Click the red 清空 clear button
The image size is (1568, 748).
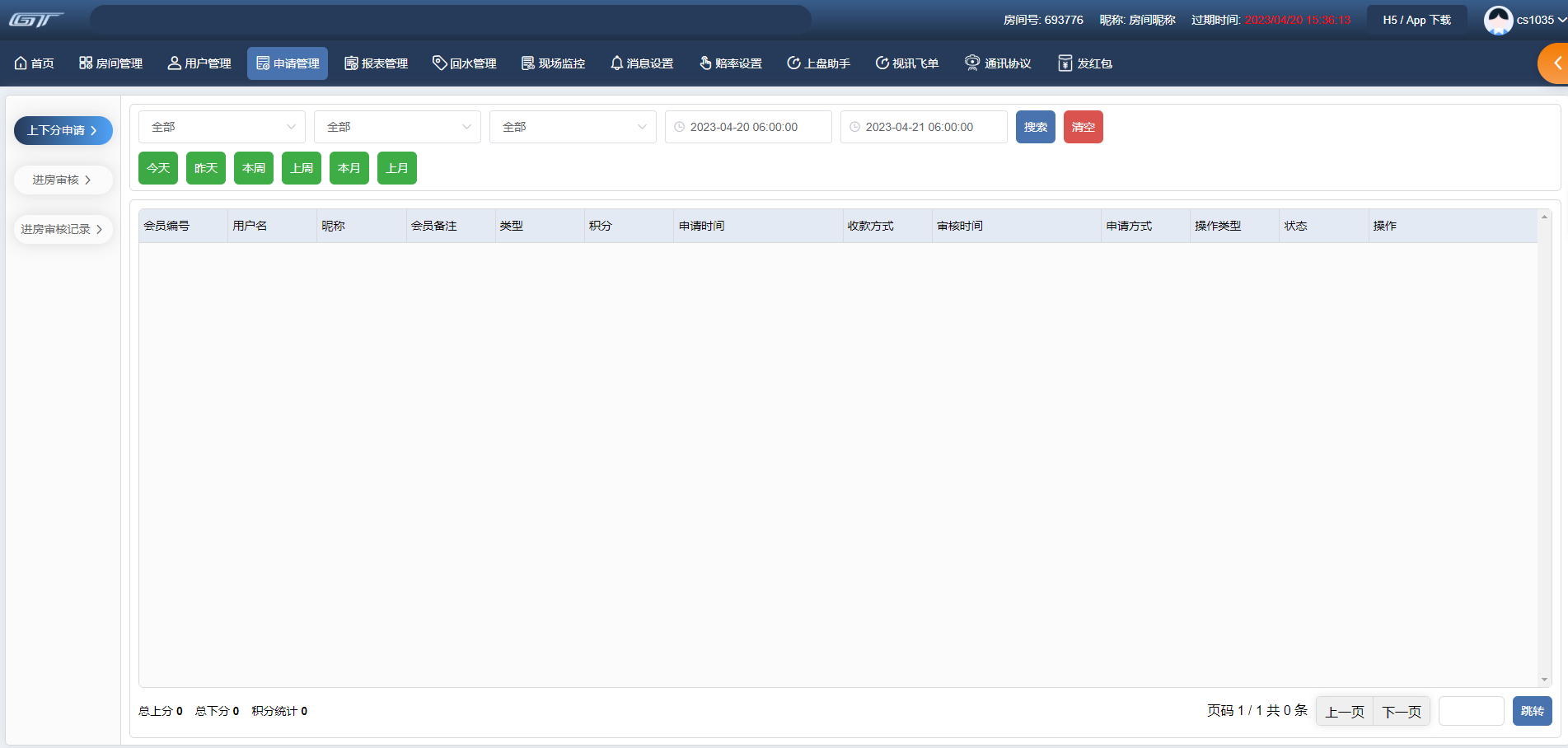tap(1084, 127)
